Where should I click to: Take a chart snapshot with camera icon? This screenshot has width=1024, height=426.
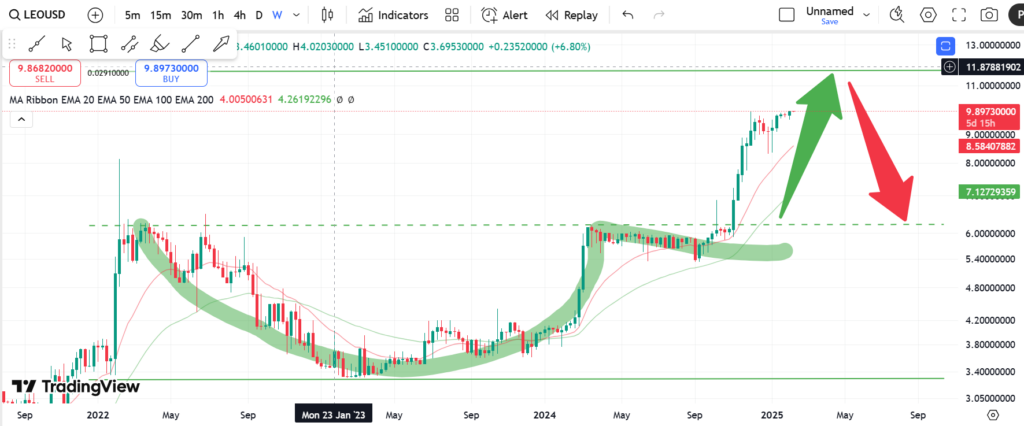point(988,15)
